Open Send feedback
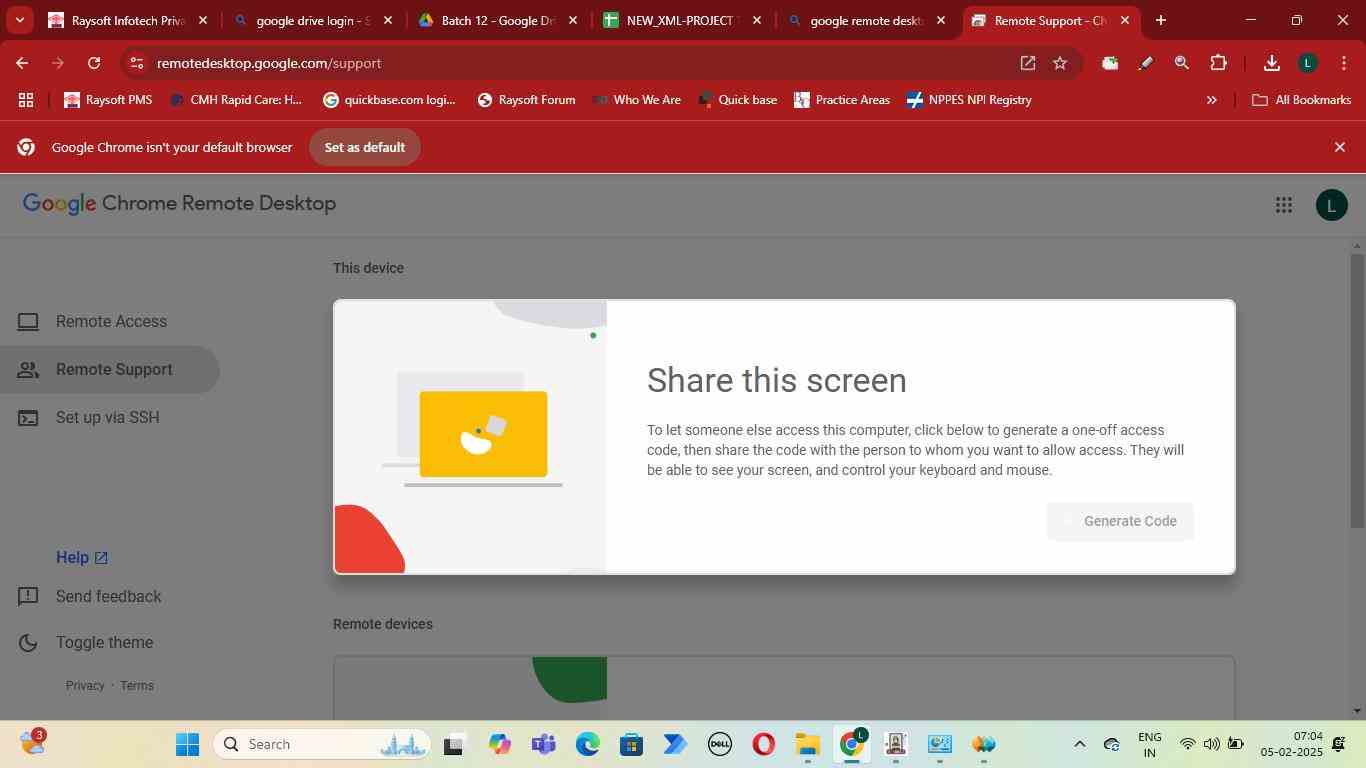 click(90, 596)
